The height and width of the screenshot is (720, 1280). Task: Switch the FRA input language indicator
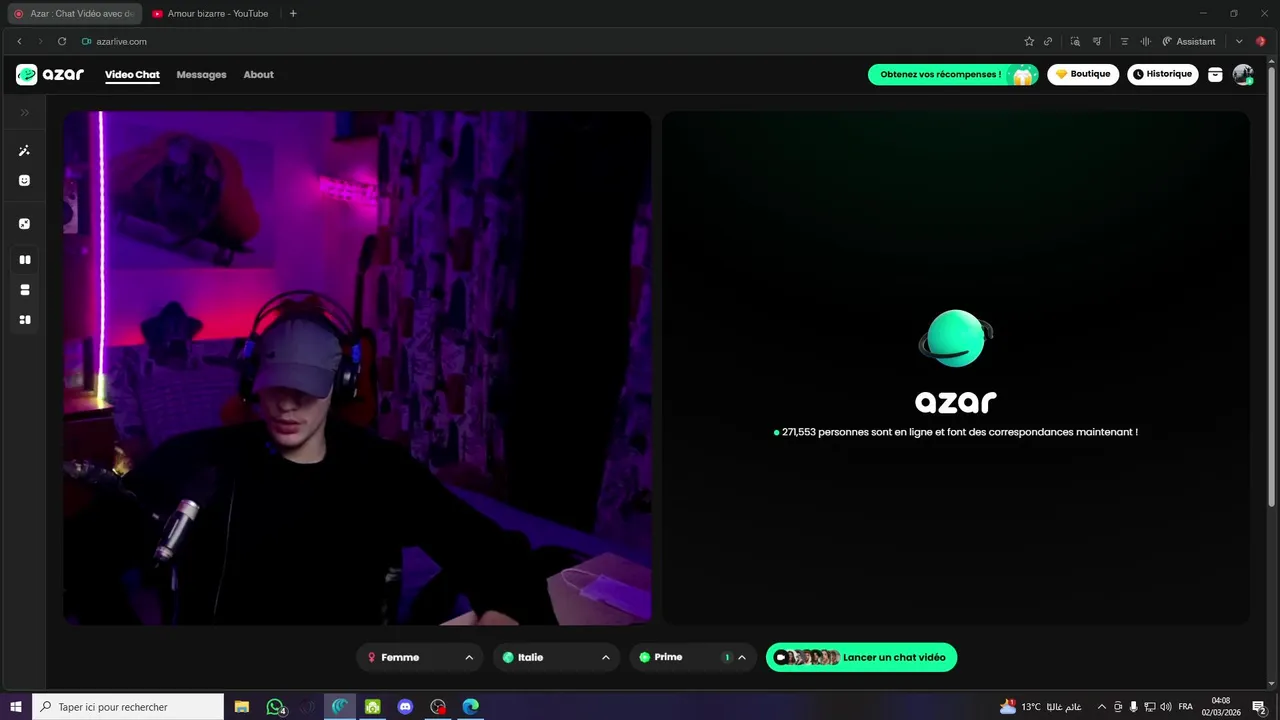(x=1186, y=707)
